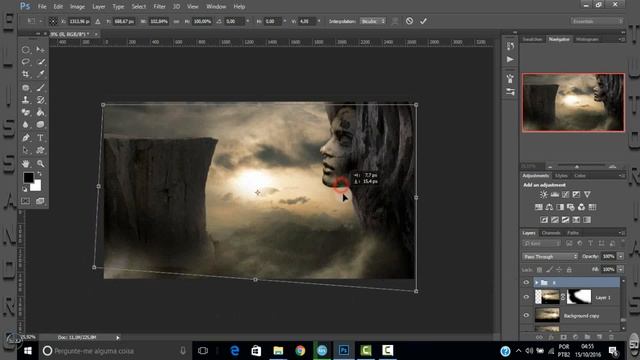Select the Pen tool
Screen dimensions: 640x360
26,138
